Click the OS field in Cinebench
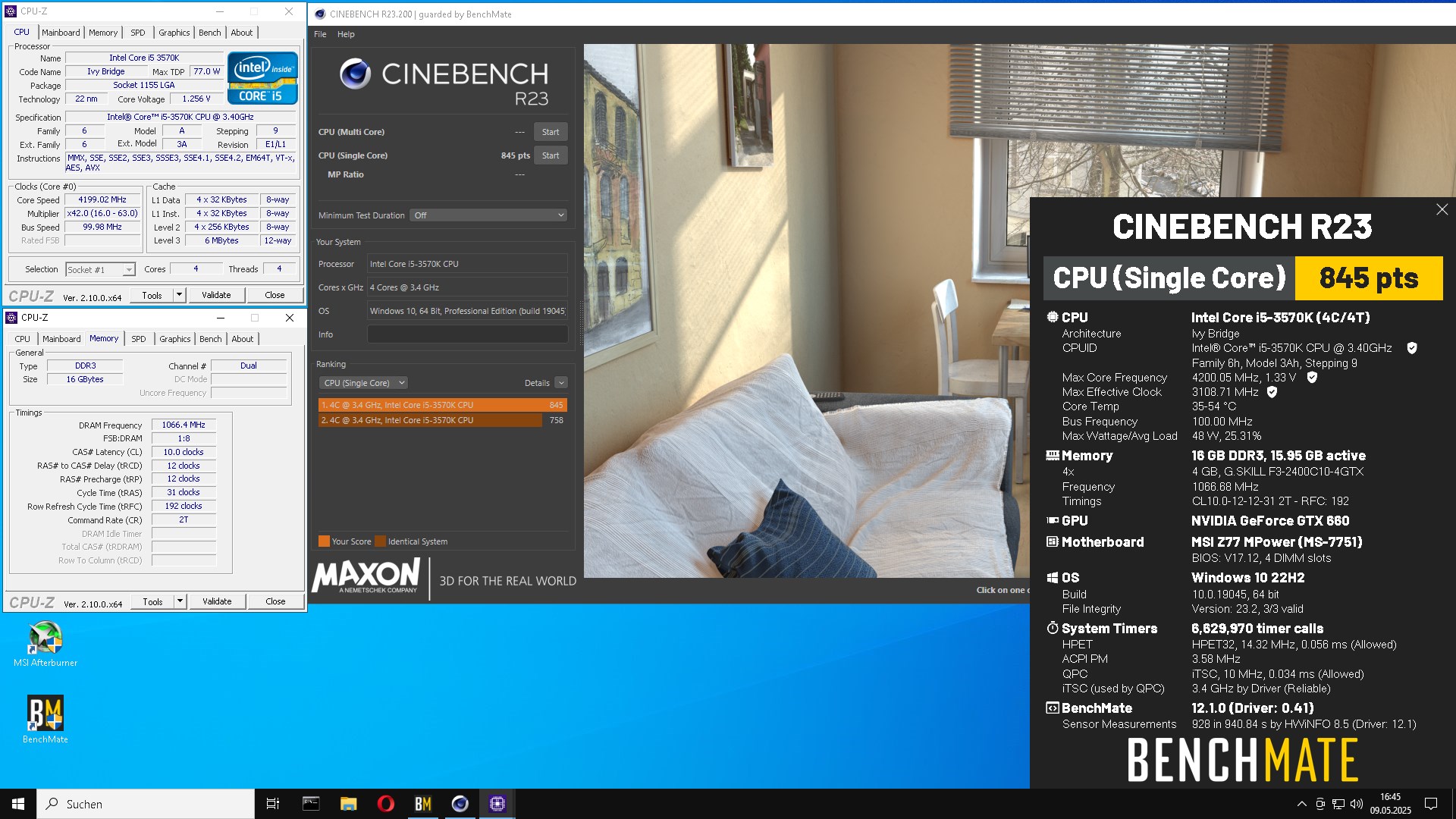The width and height of the screenshot is (1456, 819). pyautogui.click(x=467, y=311)
